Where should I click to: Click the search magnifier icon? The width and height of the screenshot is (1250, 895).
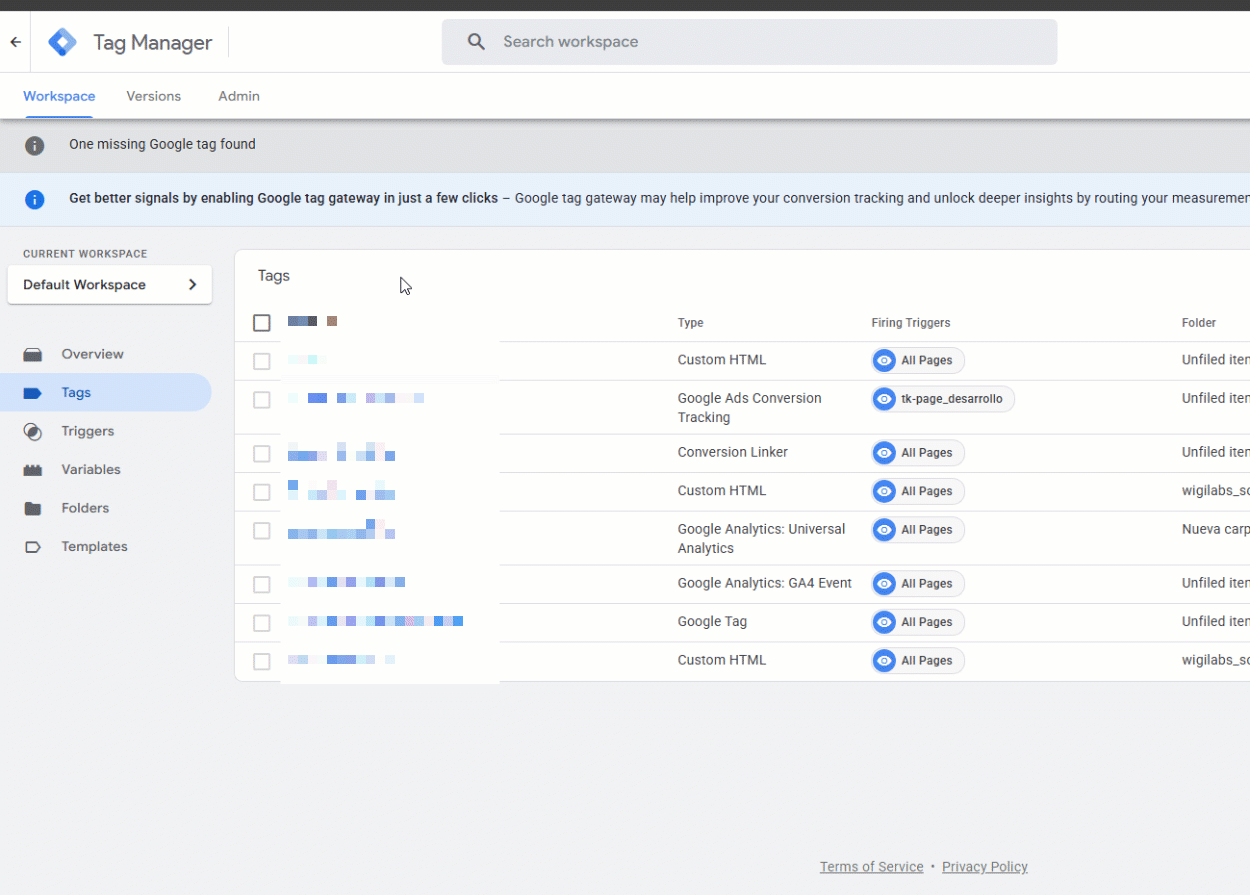[477, 42]
